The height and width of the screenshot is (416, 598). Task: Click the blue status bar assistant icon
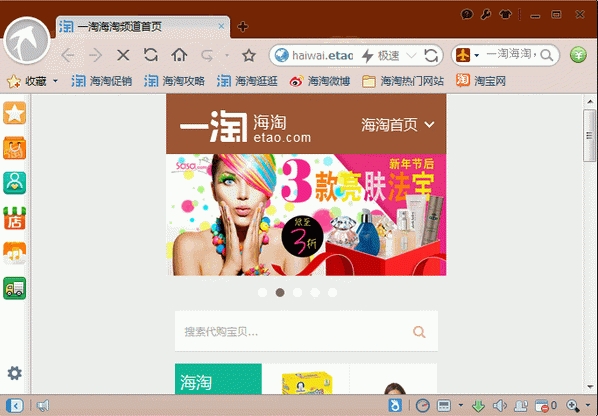(395, 405)
